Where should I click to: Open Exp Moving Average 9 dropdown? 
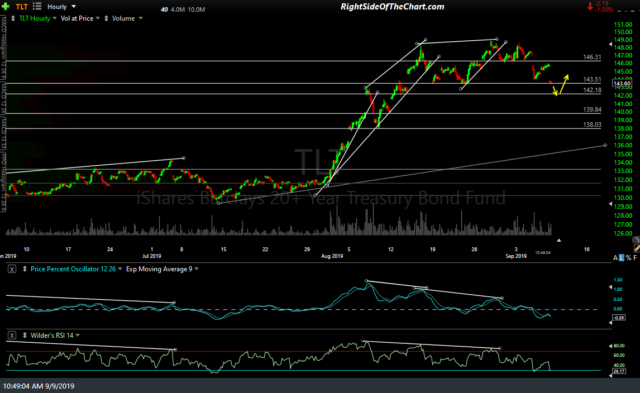pos(197,269)
